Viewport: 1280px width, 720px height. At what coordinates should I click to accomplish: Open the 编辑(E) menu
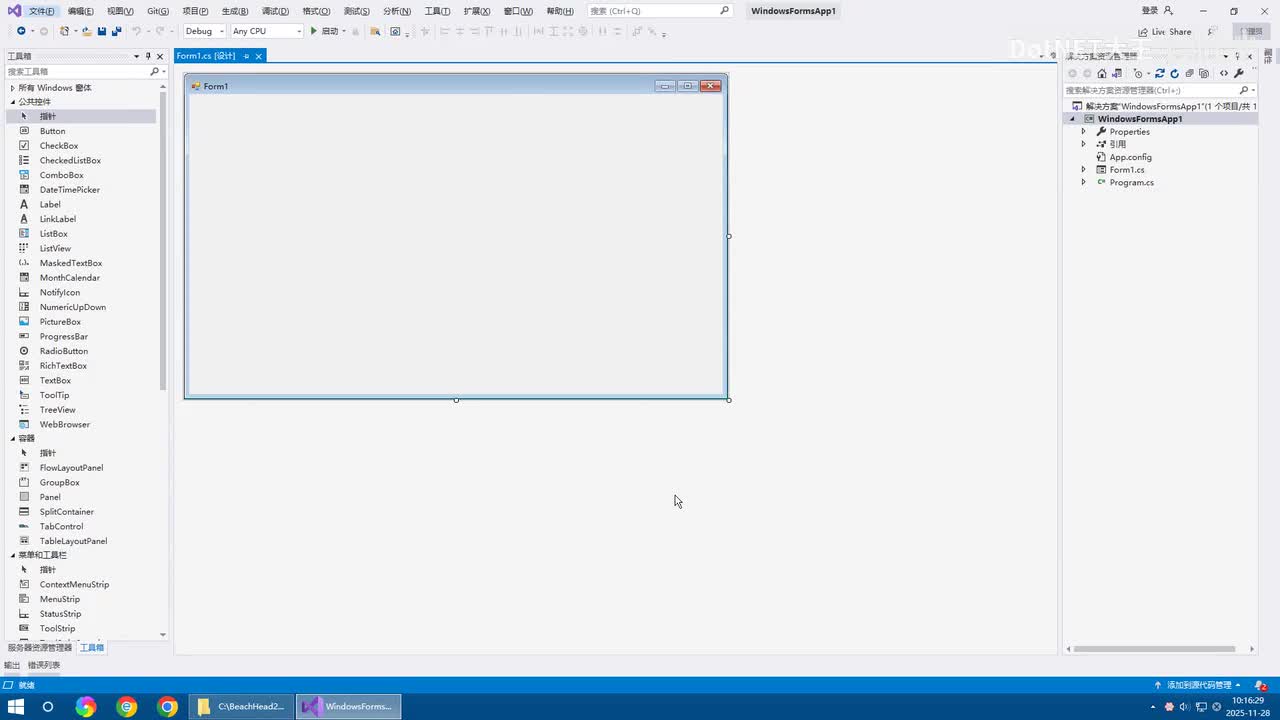point(80,11)
